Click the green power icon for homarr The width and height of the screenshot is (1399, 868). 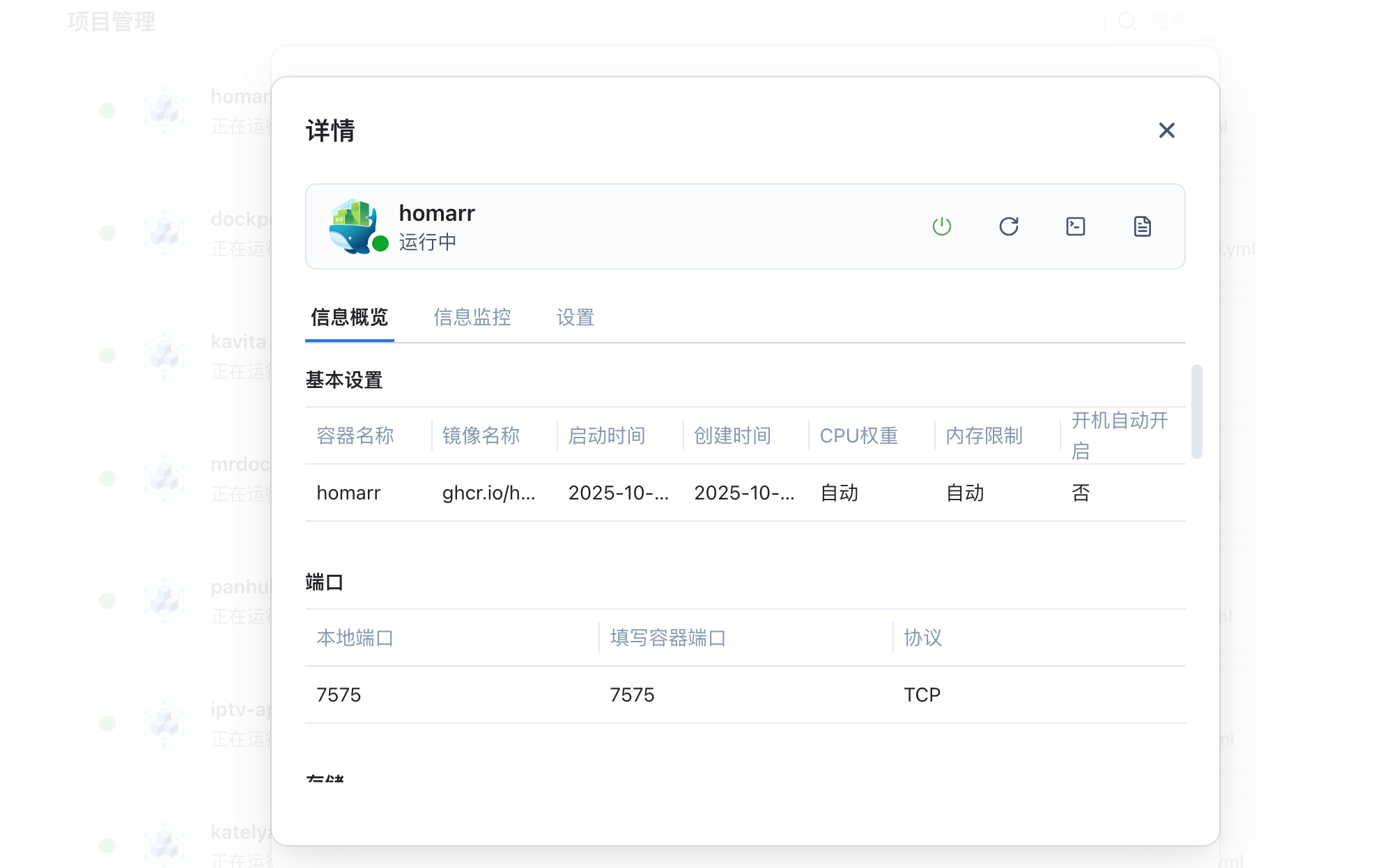click(x=941, y=226)
